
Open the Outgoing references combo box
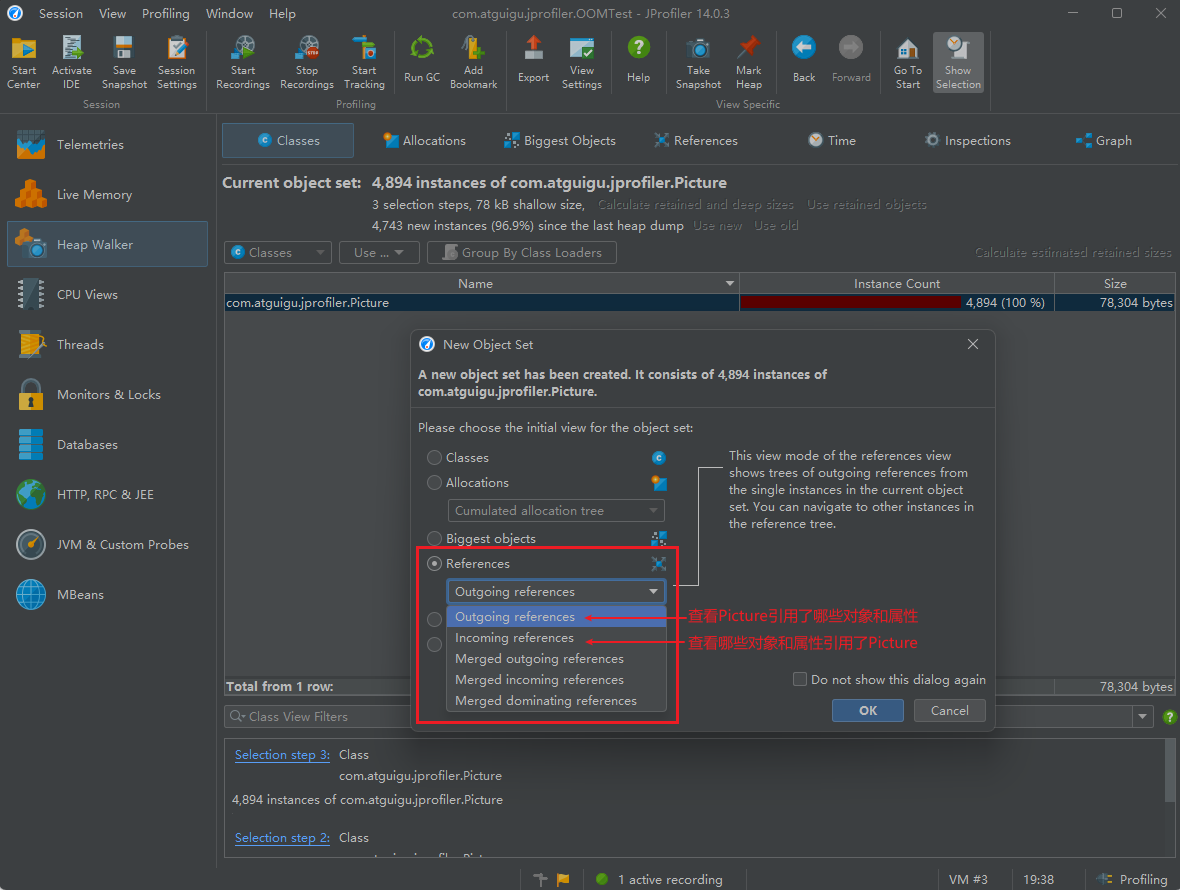(556, 591)
